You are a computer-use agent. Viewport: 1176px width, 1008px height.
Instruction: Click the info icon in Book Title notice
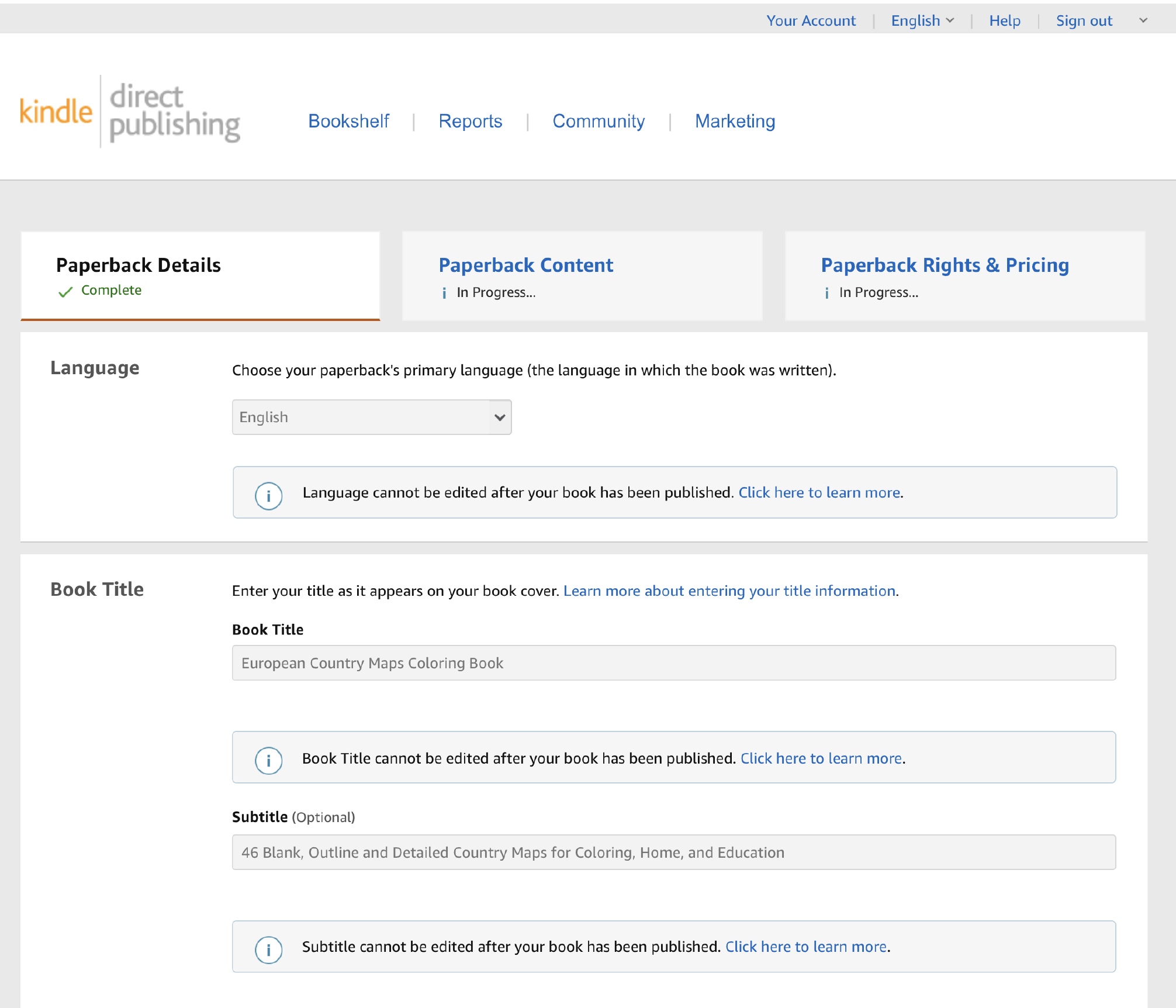coord(268,761)
